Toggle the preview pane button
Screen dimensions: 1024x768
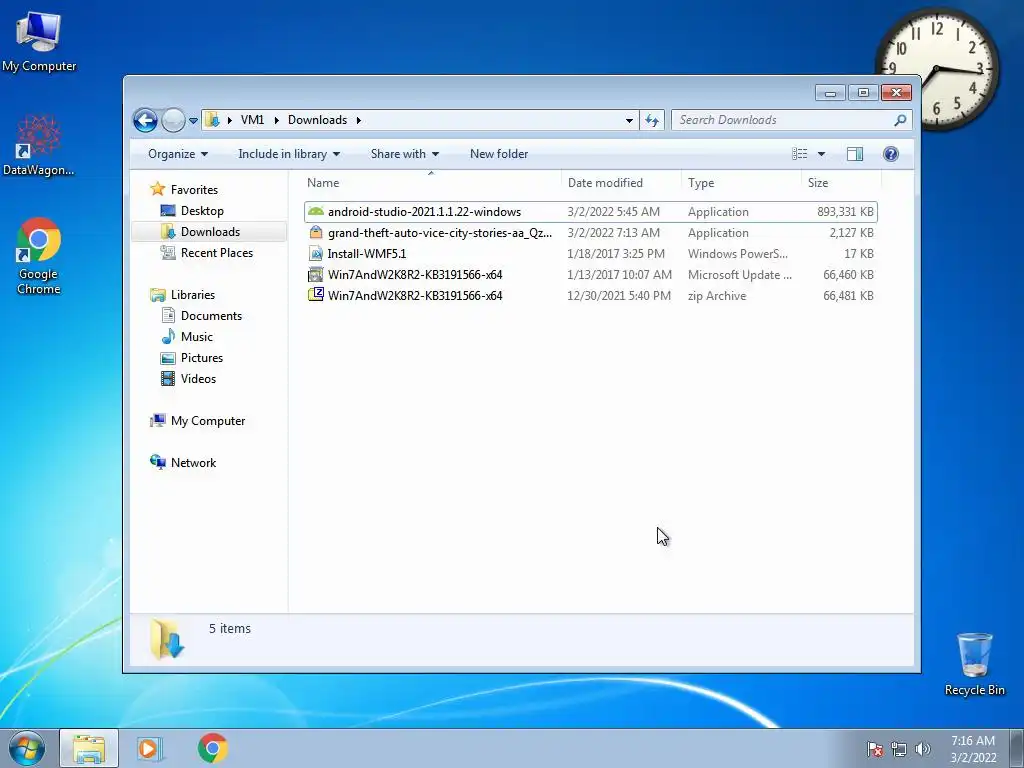tap(855, 154)
